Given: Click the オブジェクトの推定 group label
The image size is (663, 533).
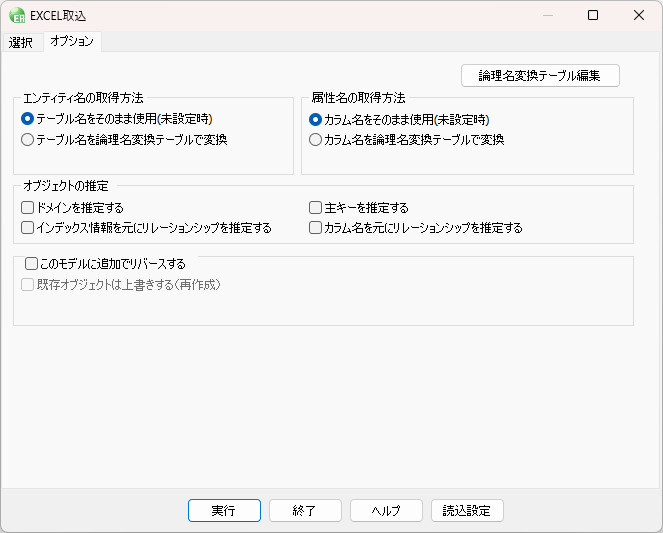Looking at the screenshot, I should point(66,186).
